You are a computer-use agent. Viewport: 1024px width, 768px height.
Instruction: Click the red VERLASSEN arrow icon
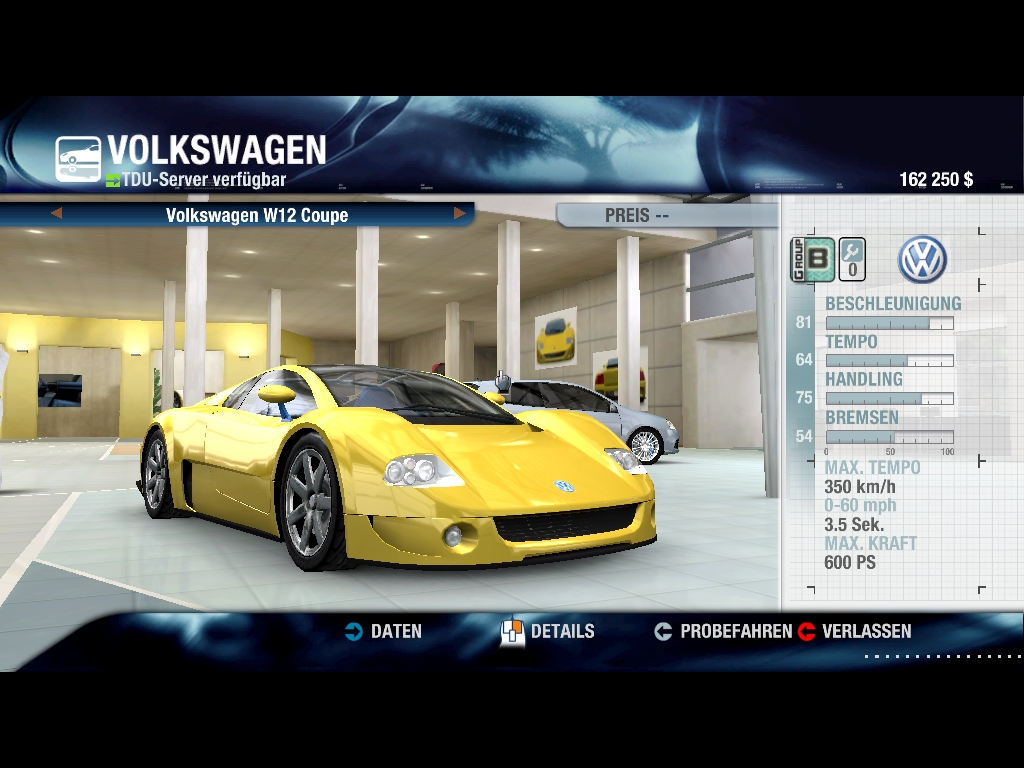click(807, 632)
